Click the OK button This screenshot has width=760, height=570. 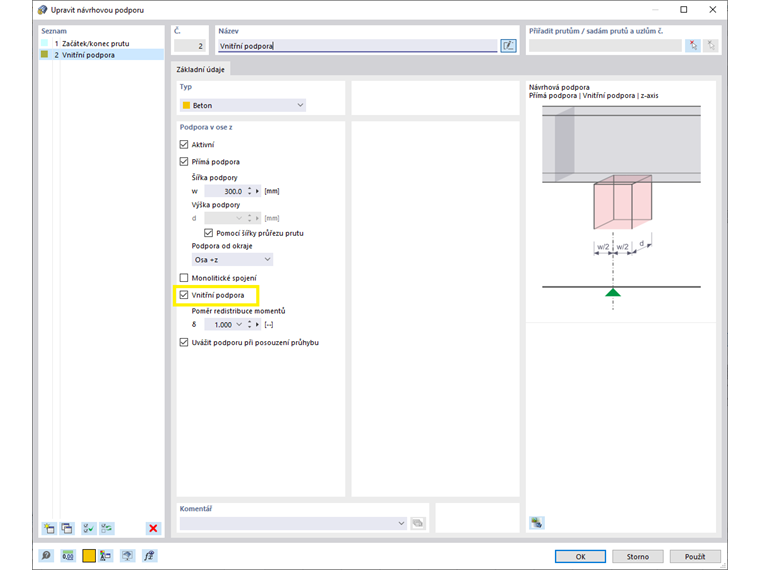pyautogui.click(x=580, y=556)
